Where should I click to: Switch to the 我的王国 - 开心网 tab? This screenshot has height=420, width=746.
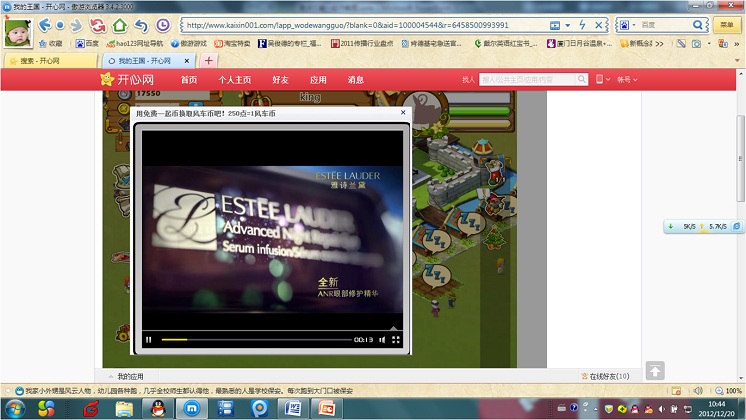click(149, 61)
